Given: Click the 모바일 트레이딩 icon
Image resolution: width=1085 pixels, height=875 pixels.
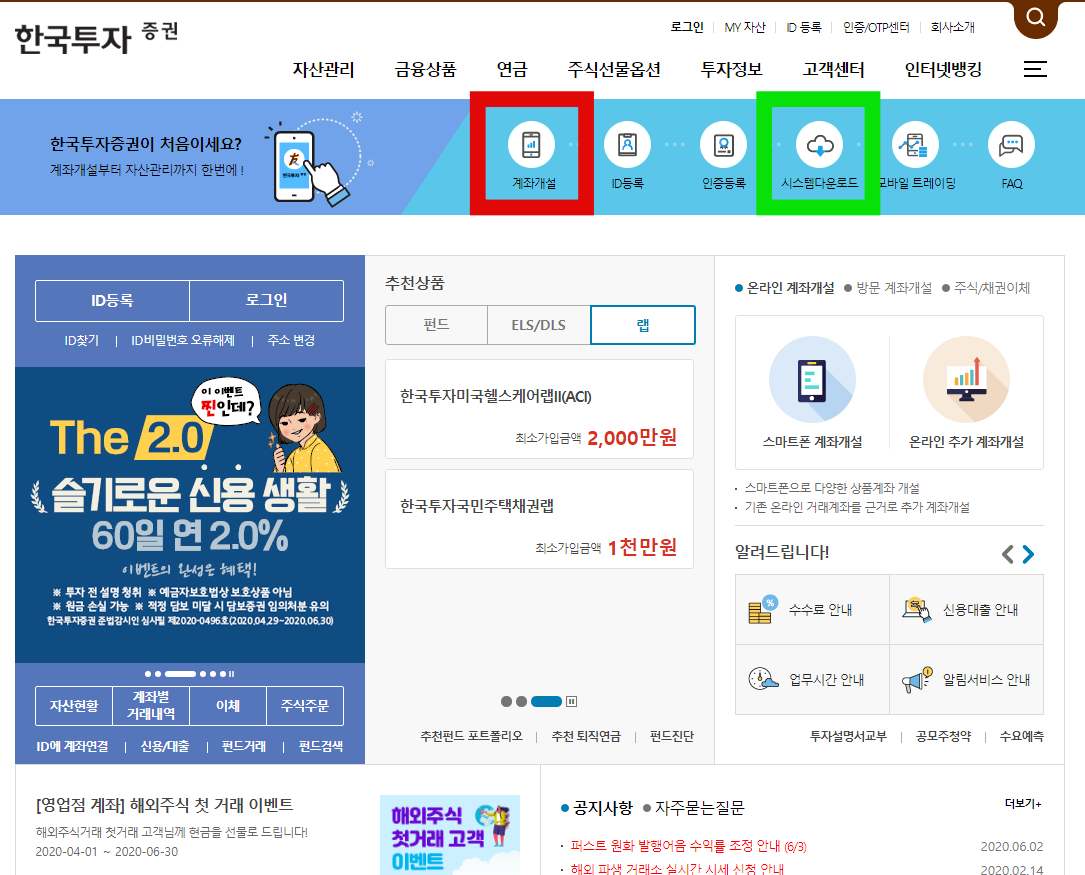Looking at the screenshot, I should click(915, 145).
